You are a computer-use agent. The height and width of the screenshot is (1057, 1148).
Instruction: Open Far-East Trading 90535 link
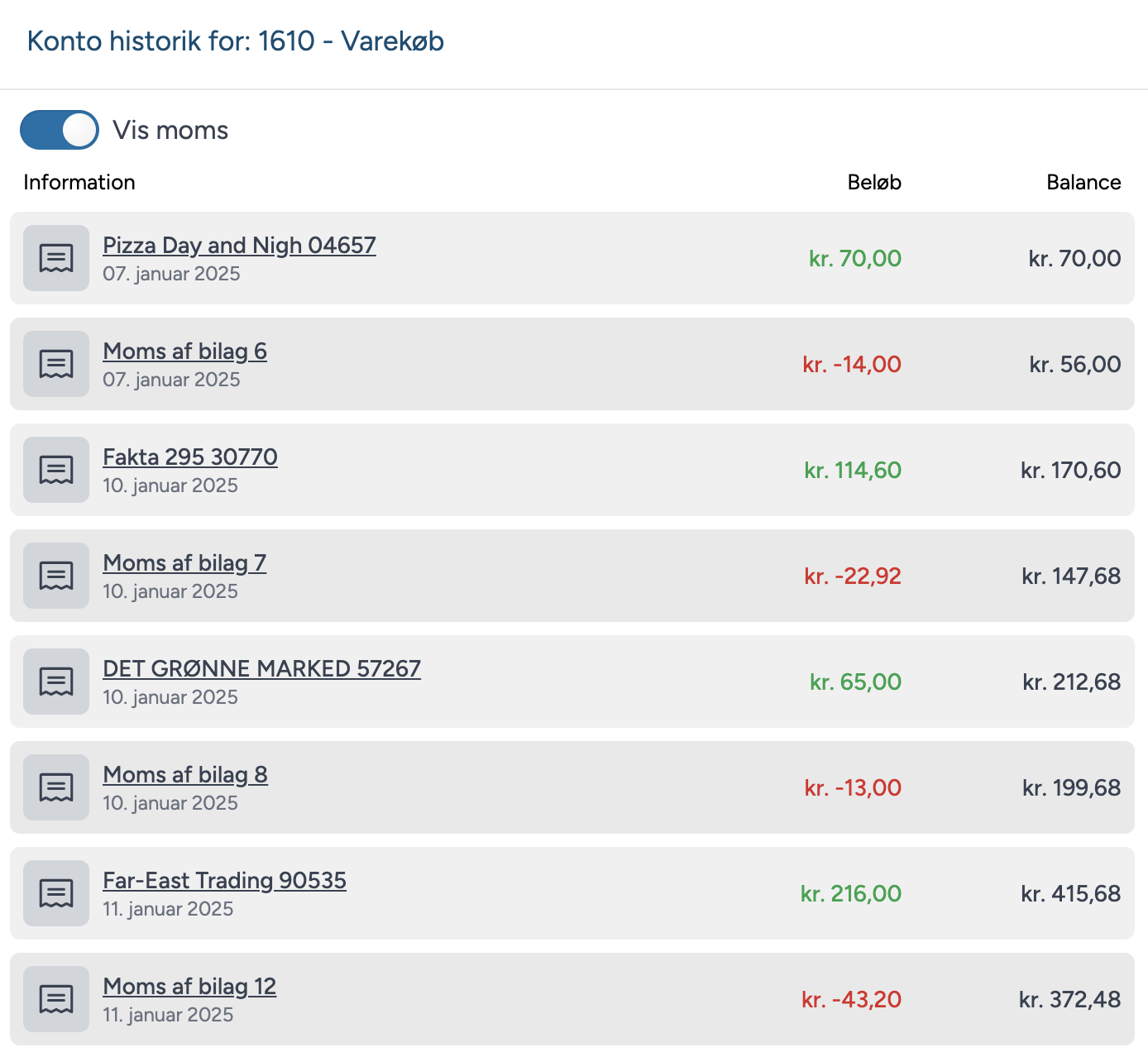(x=224, y=881)
